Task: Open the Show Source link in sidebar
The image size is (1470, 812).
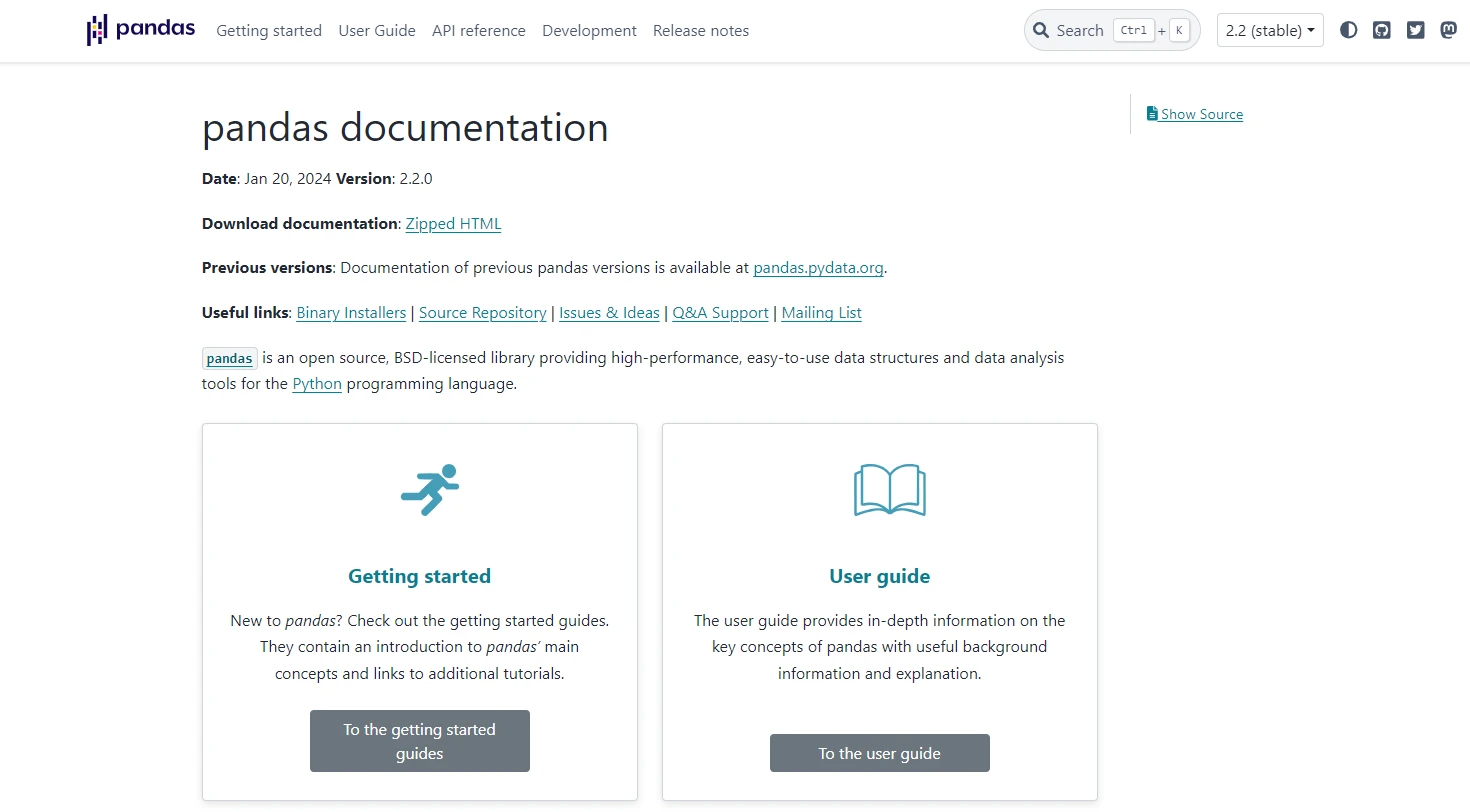Action: 1201,114
